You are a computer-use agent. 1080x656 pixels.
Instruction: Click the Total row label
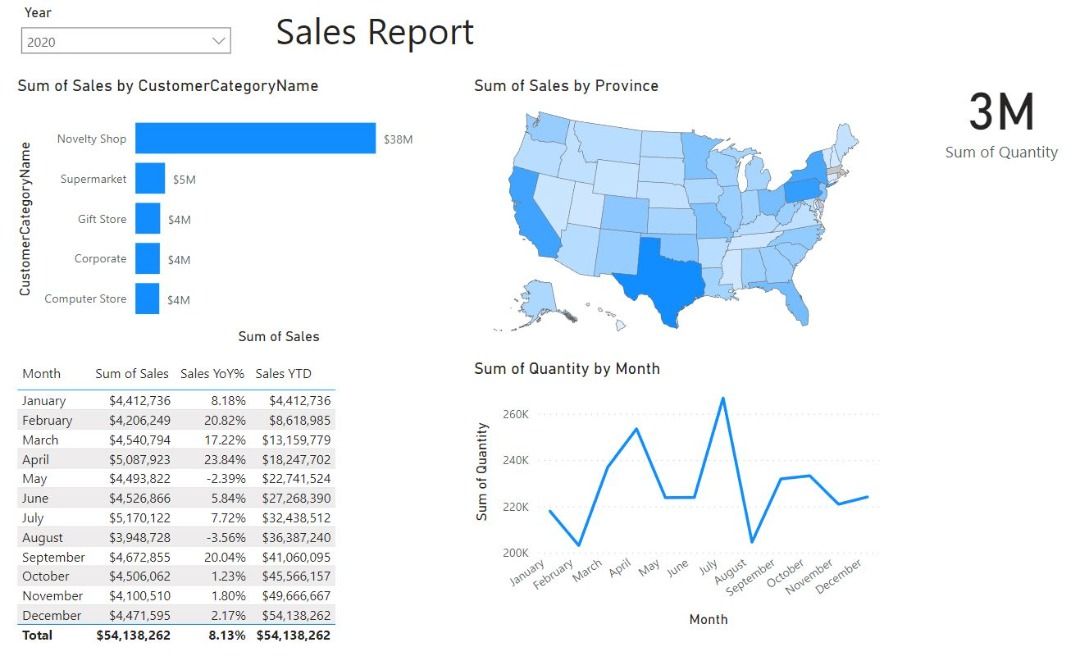tap(37, 635)
